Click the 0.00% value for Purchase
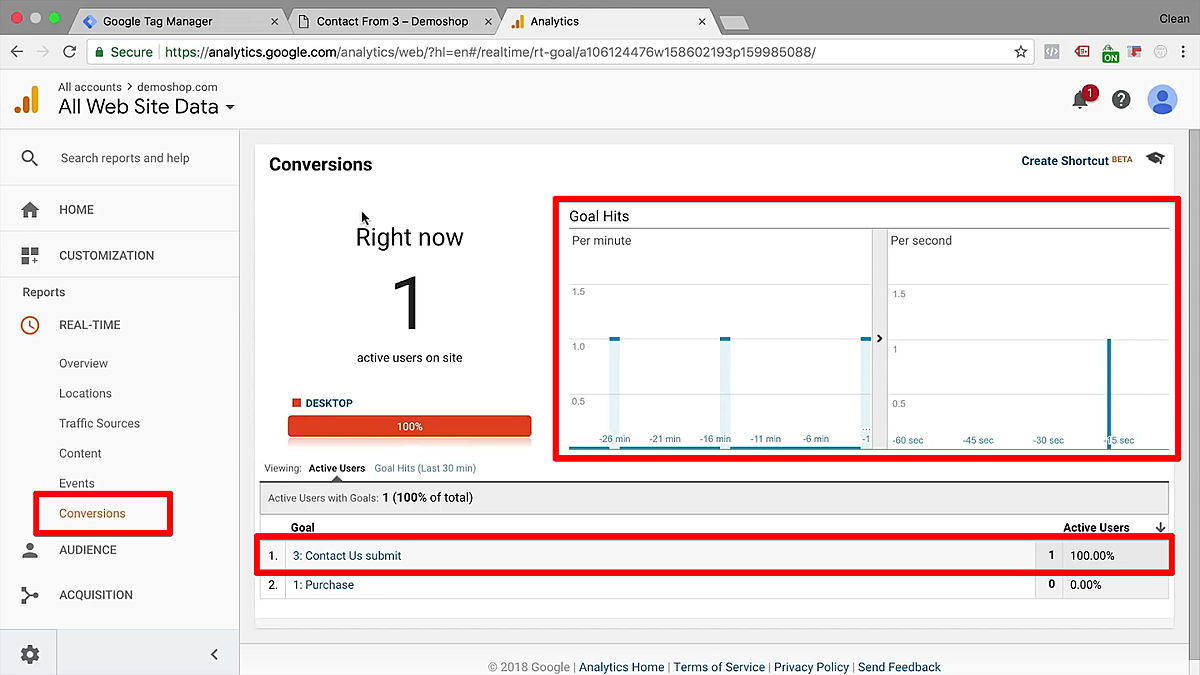1200x675 pixels. click(1087, 585)
